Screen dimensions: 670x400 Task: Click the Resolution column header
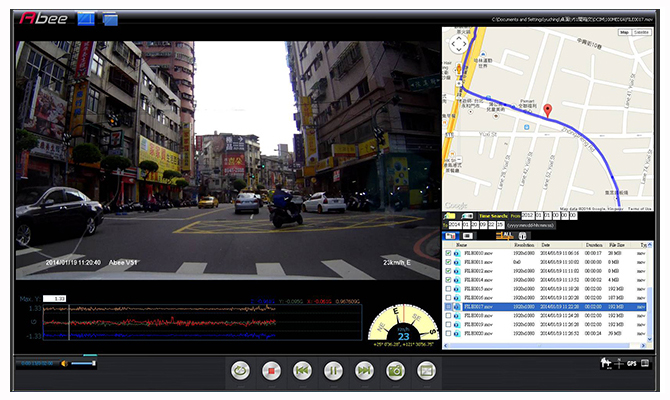[524, 244]
